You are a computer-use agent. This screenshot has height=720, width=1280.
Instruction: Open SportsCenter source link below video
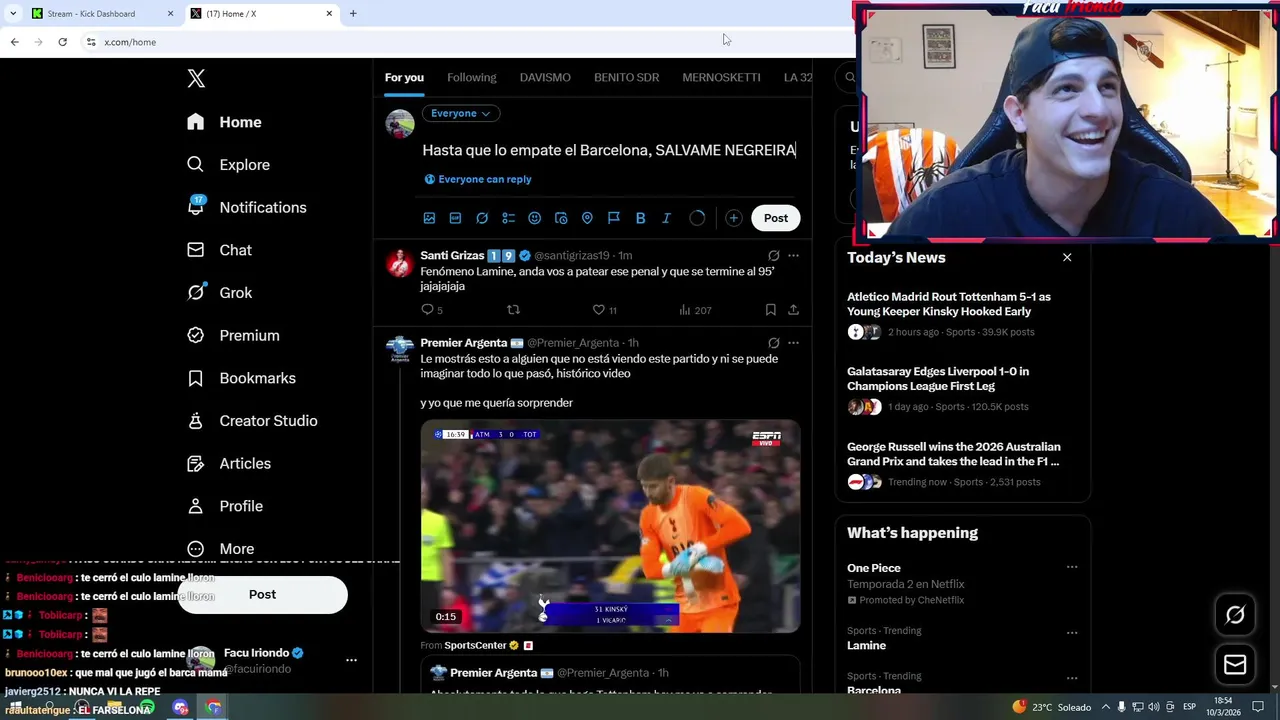[x=475, y=646]
